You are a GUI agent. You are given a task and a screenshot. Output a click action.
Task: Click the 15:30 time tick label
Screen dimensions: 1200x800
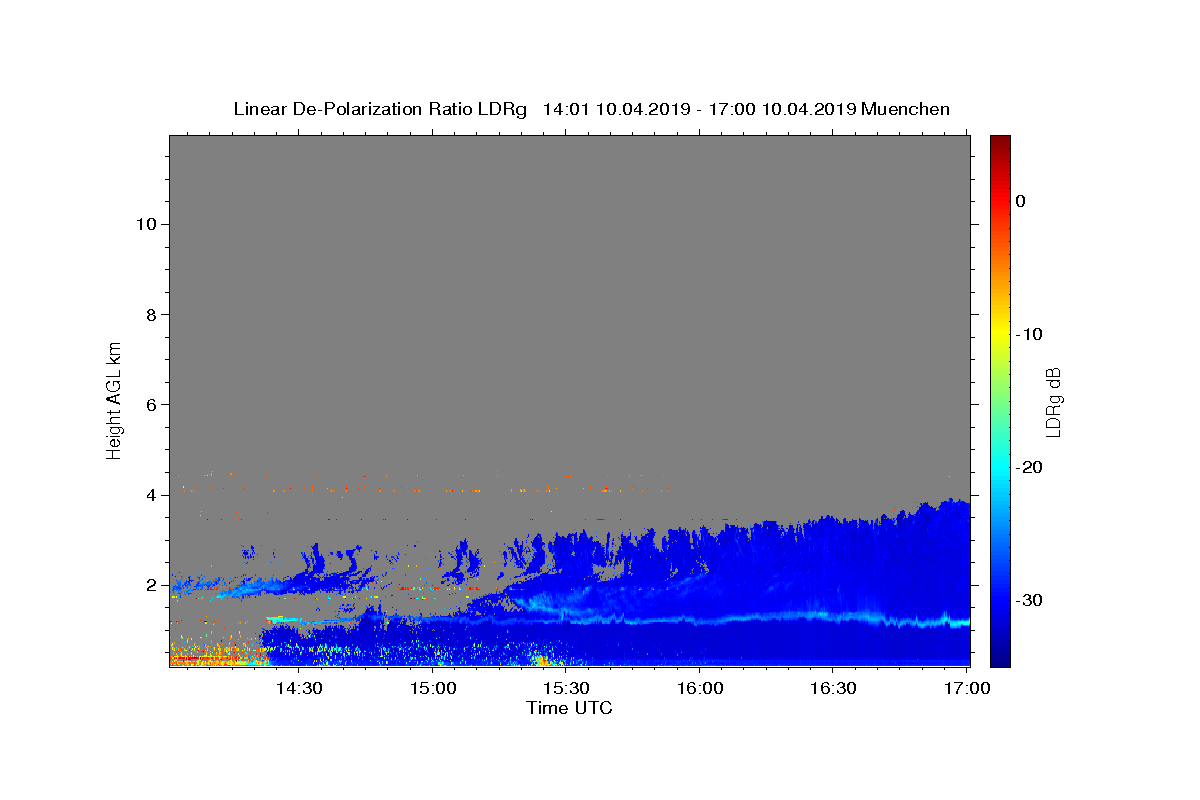tap(566, 688)
